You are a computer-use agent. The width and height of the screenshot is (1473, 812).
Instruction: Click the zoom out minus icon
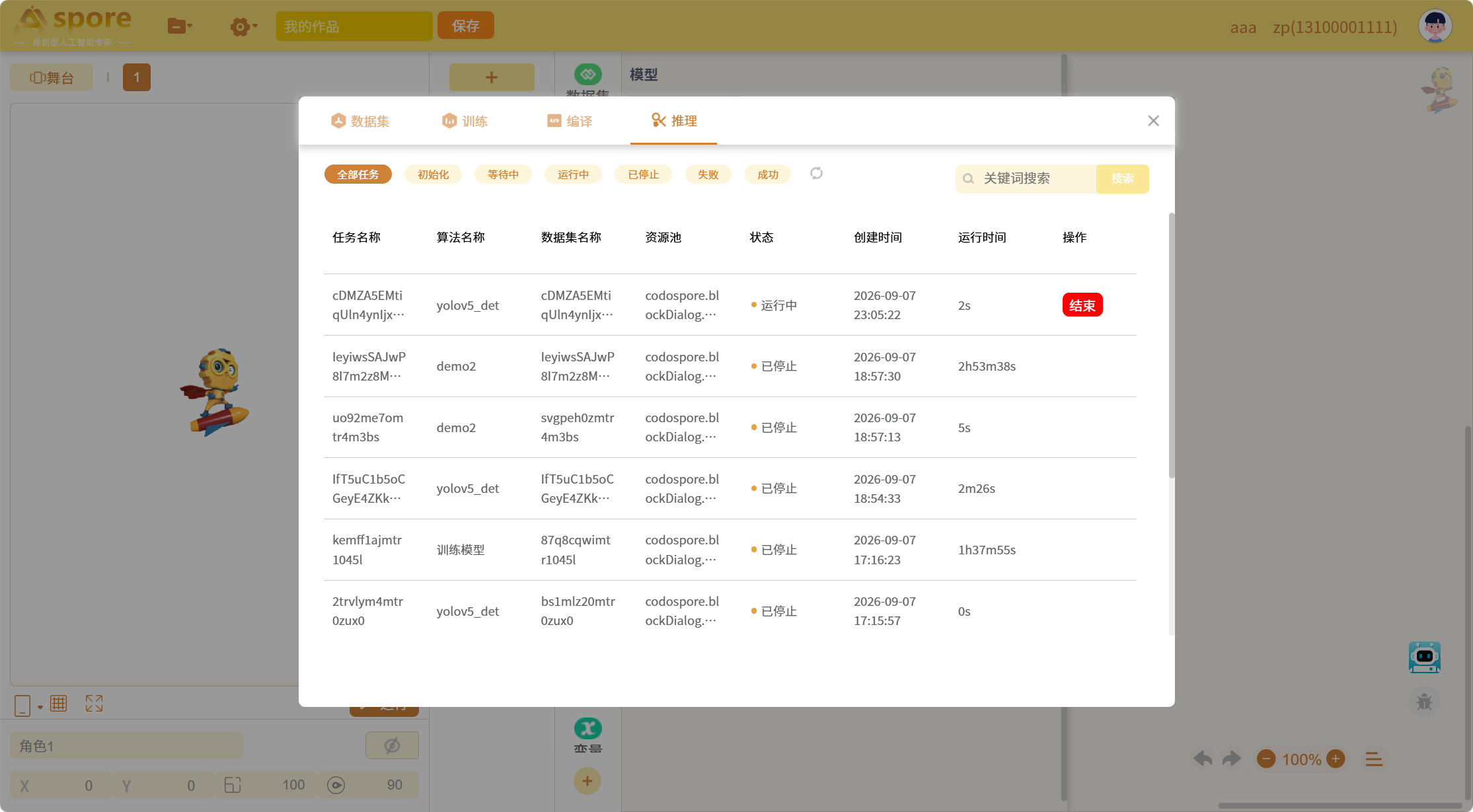(1266, 758)
